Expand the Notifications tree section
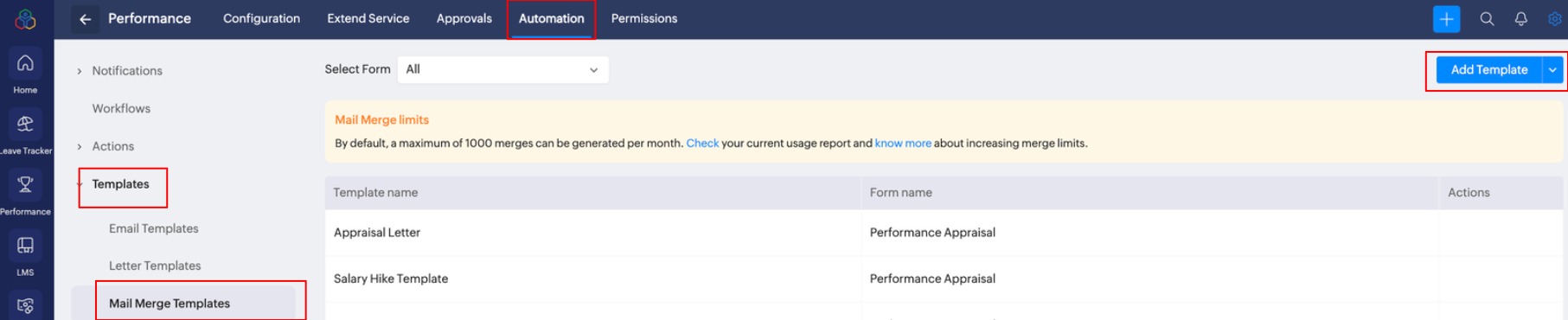The height and width of the screenshot is (320, 1568). (x=80, y=71)
